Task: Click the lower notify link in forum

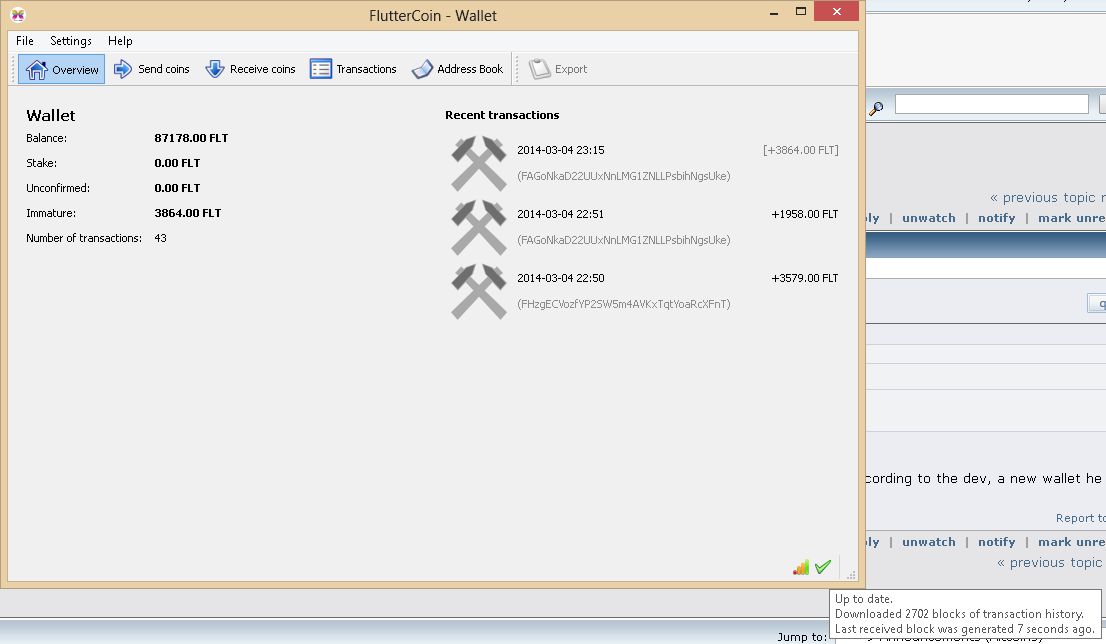Action: point(997,542)
